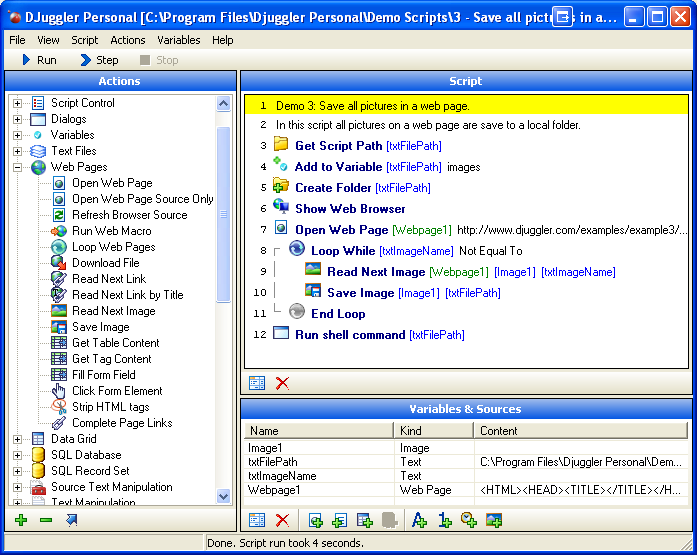The height and width of the screenshot is (555, 697).
Task: Select the Get Table Content icon
Action: coord(59,343)
